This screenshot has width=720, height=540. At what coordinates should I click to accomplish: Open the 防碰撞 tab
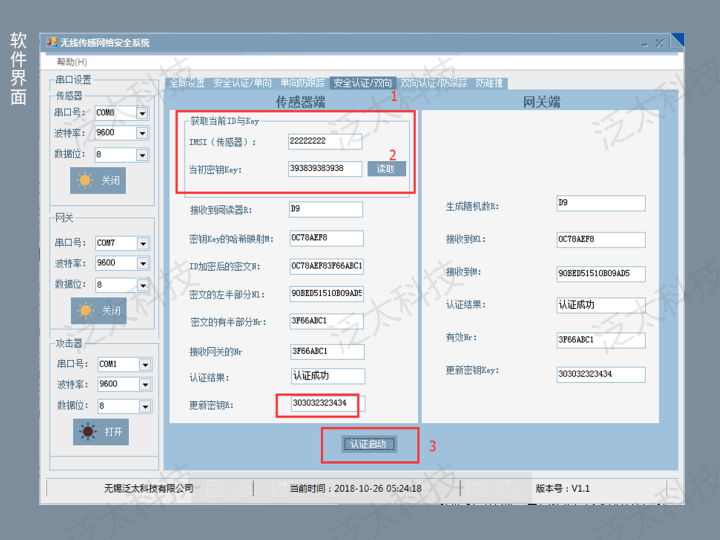pos(490,83)
